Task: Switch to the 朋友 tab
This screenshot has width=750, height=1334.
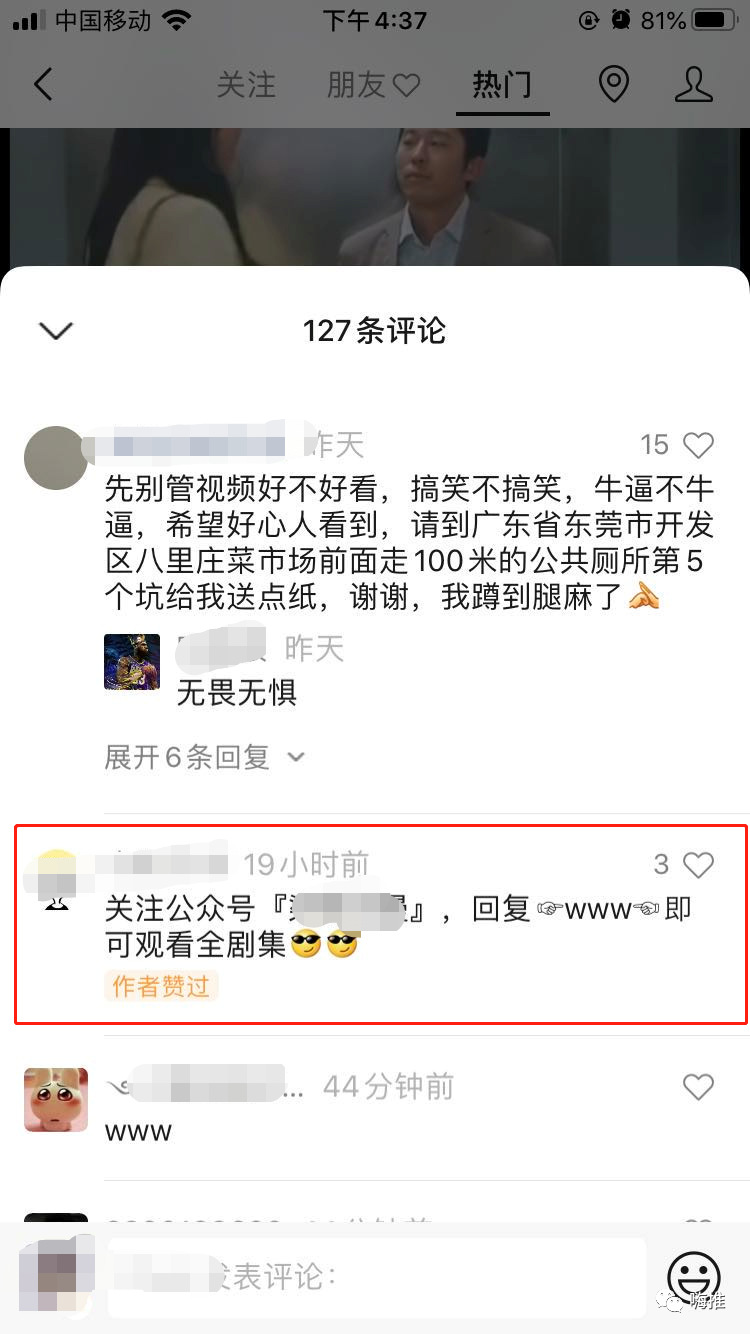Action: (356, 85)
